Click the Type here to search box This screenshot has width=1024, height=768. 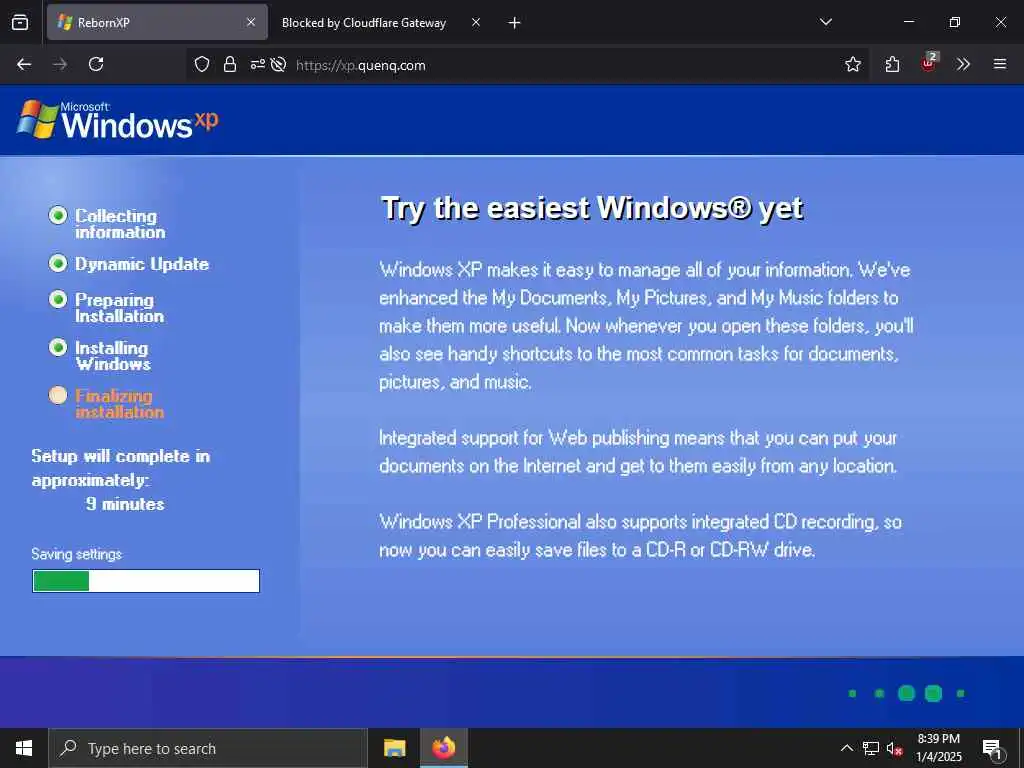tap(208, 748)
